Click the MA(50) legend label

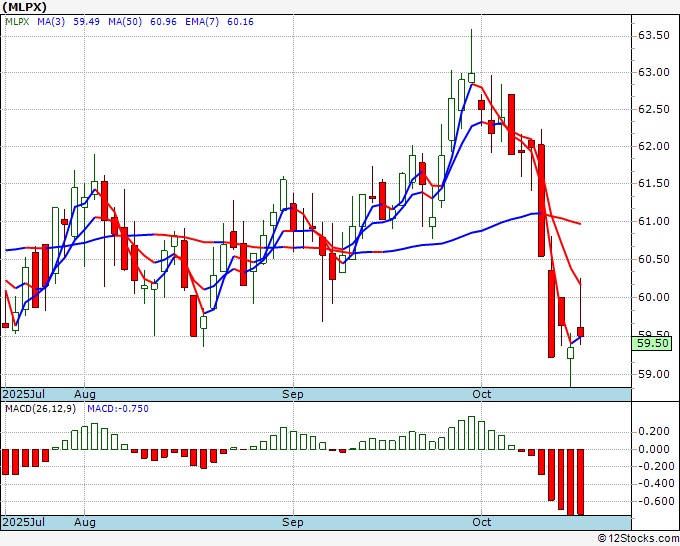tap(125, 22)
